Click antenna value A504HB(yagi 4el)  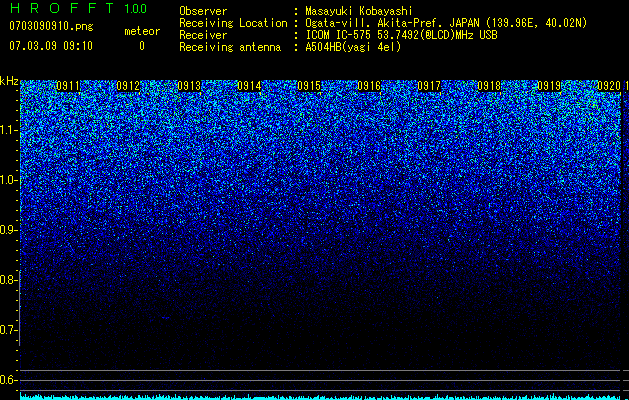click(x=353, y=47)
